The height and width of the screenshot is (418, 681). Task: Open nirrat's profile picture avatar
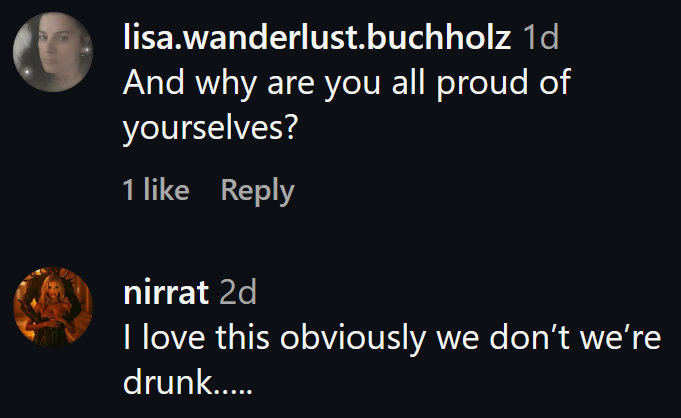tap(54, 310)
